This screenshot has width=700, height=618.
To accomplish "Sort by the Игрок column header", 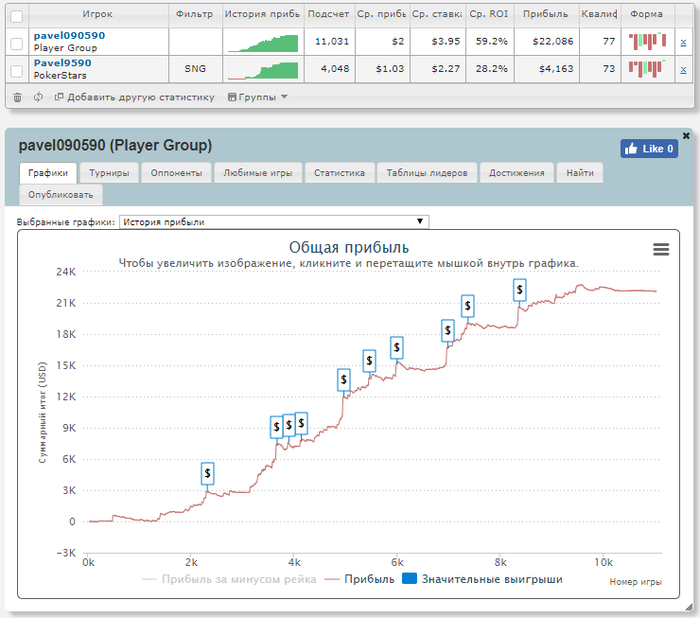I will (x=97, y=14).
